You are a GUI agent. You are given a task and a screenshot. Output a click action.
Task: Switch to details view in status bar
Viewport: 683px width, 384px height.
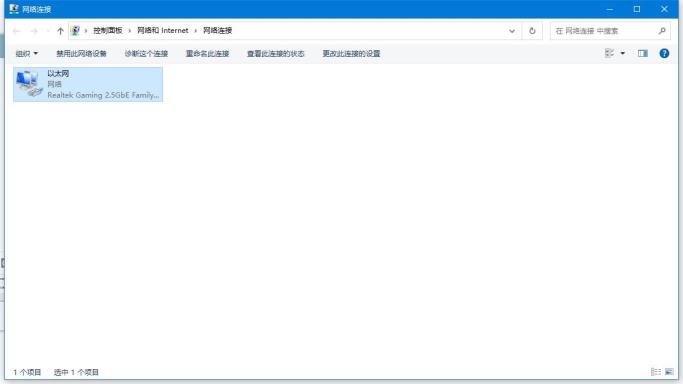[x=656, y=372]
